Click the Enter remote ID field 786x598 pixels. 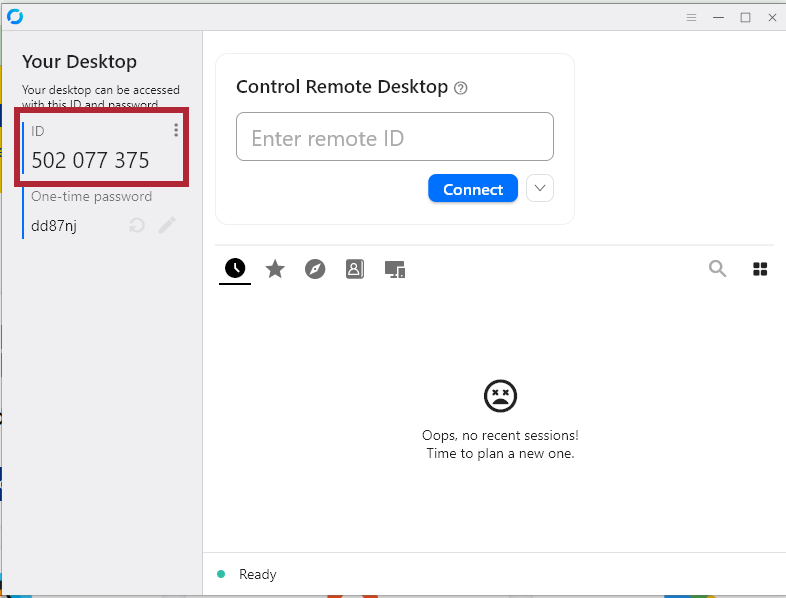click(x=395, y=137)
